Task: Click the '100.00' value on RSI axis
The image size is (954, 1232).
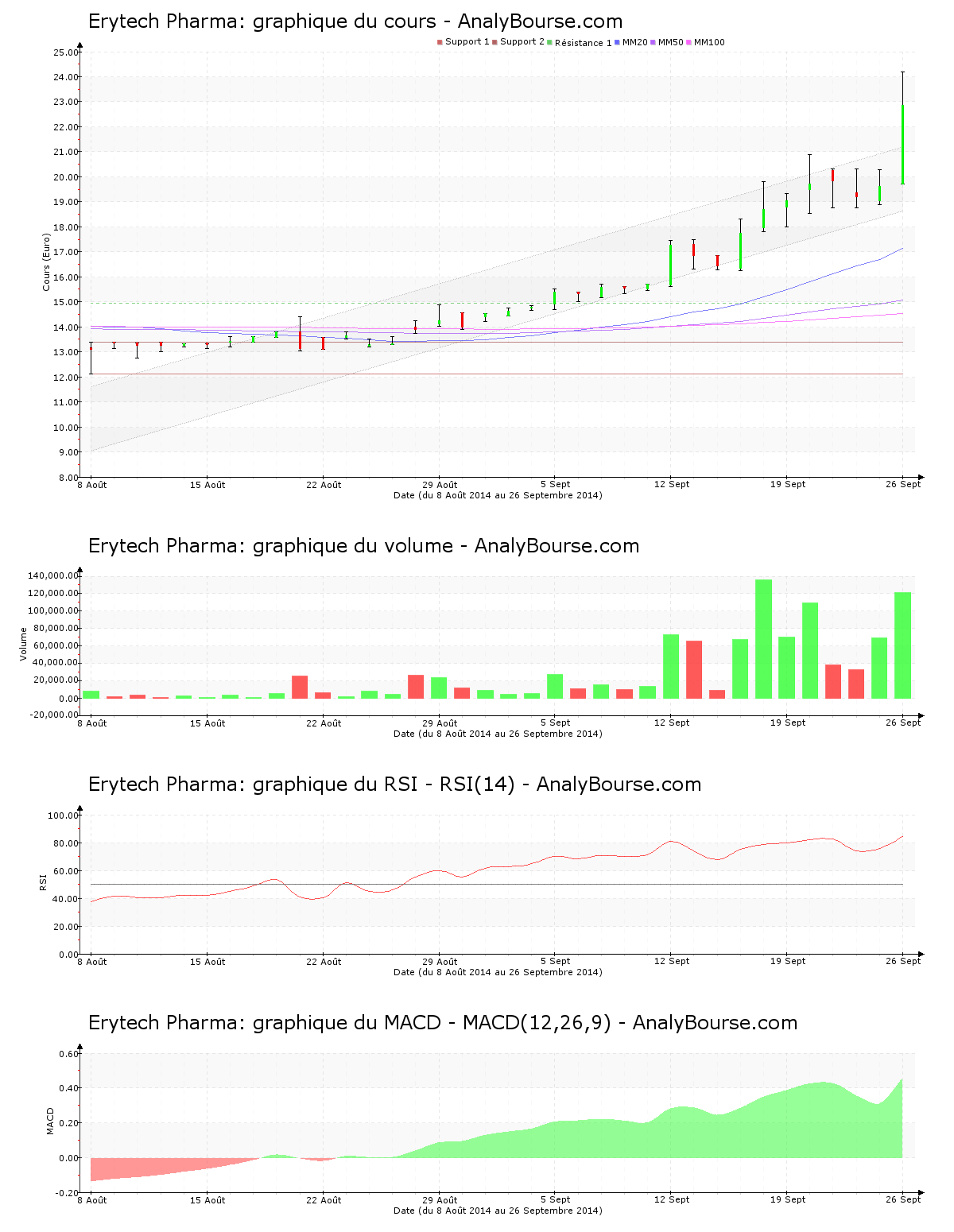Action: (64, 816)
